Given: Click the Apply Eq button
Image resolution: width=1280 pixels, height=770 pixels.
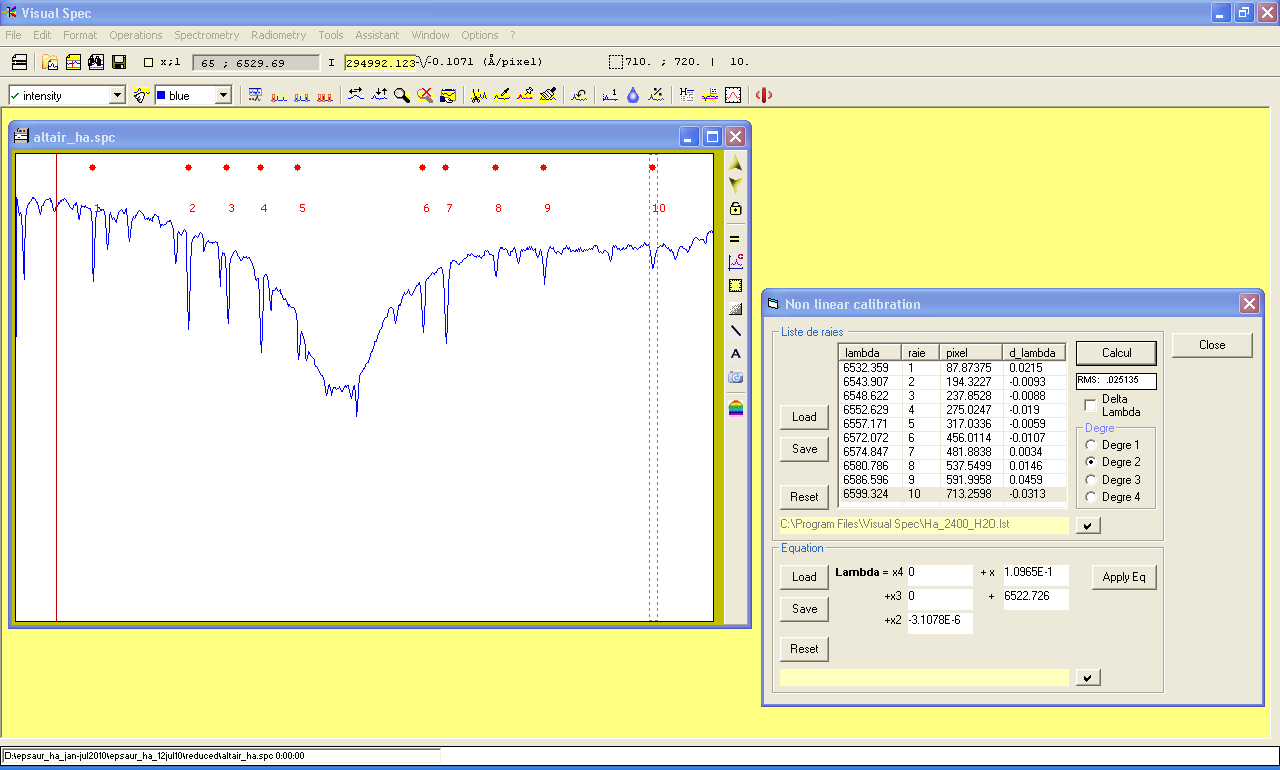Looking at the screenshot, I should coord(1123,577).
